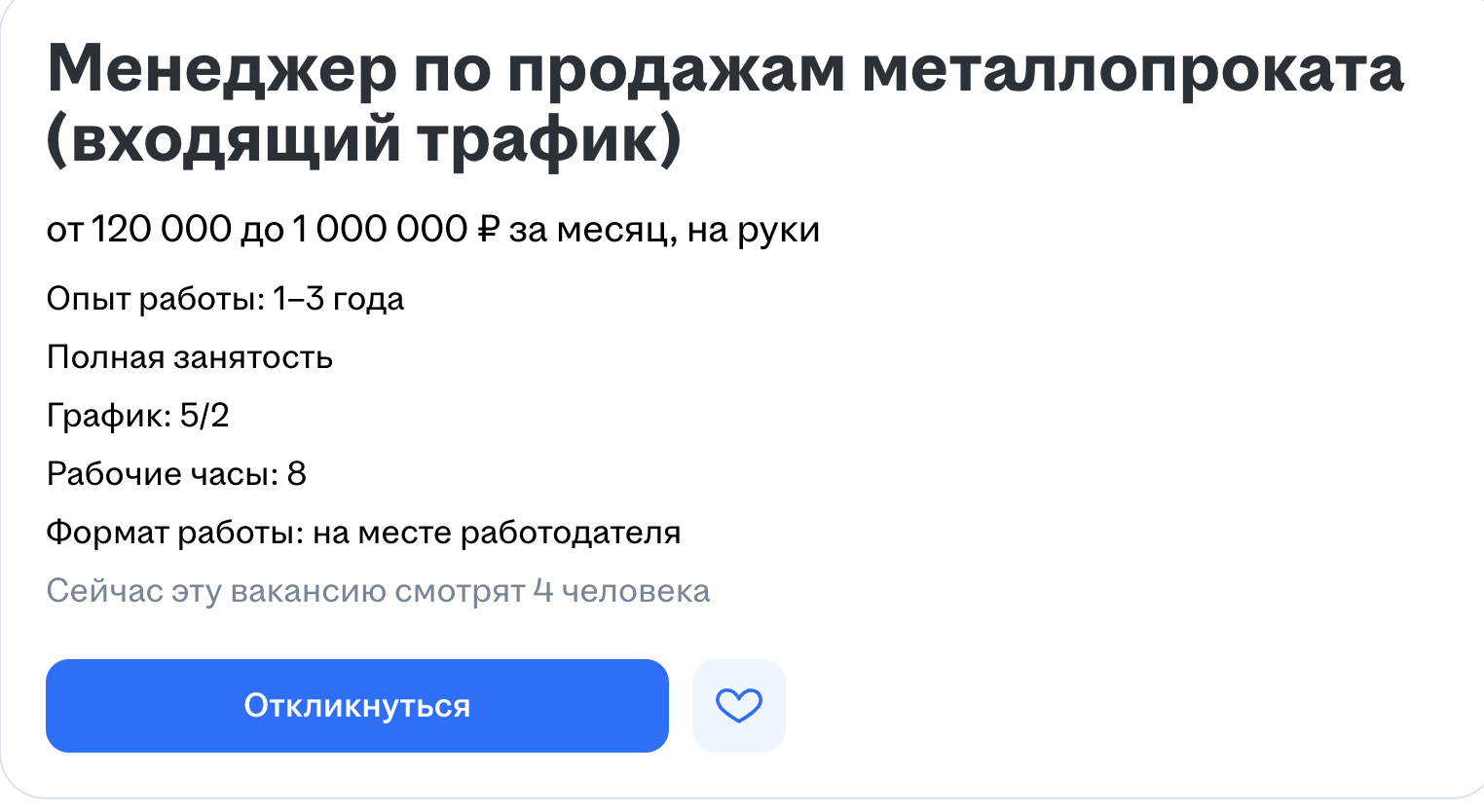Click the working hours value "8"

click(297, 474)
